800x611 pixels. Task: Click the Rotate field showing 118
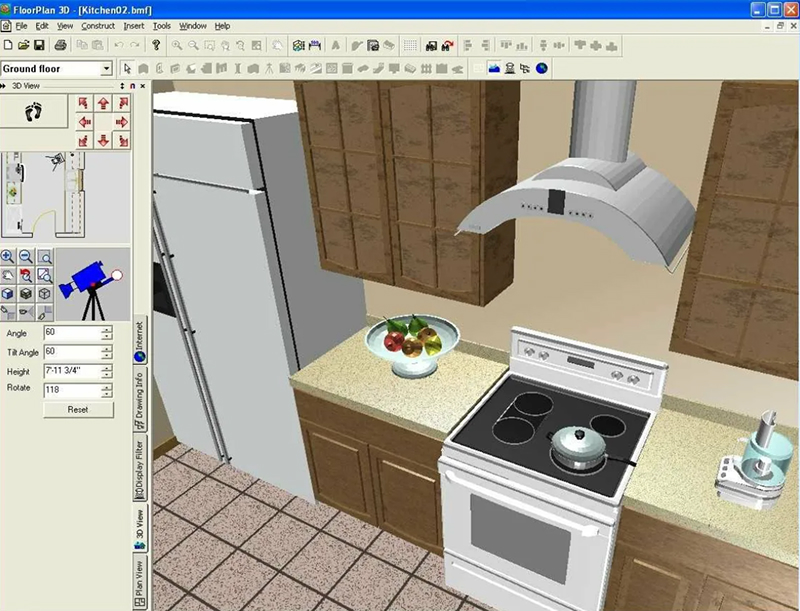(x=72, y=390)
